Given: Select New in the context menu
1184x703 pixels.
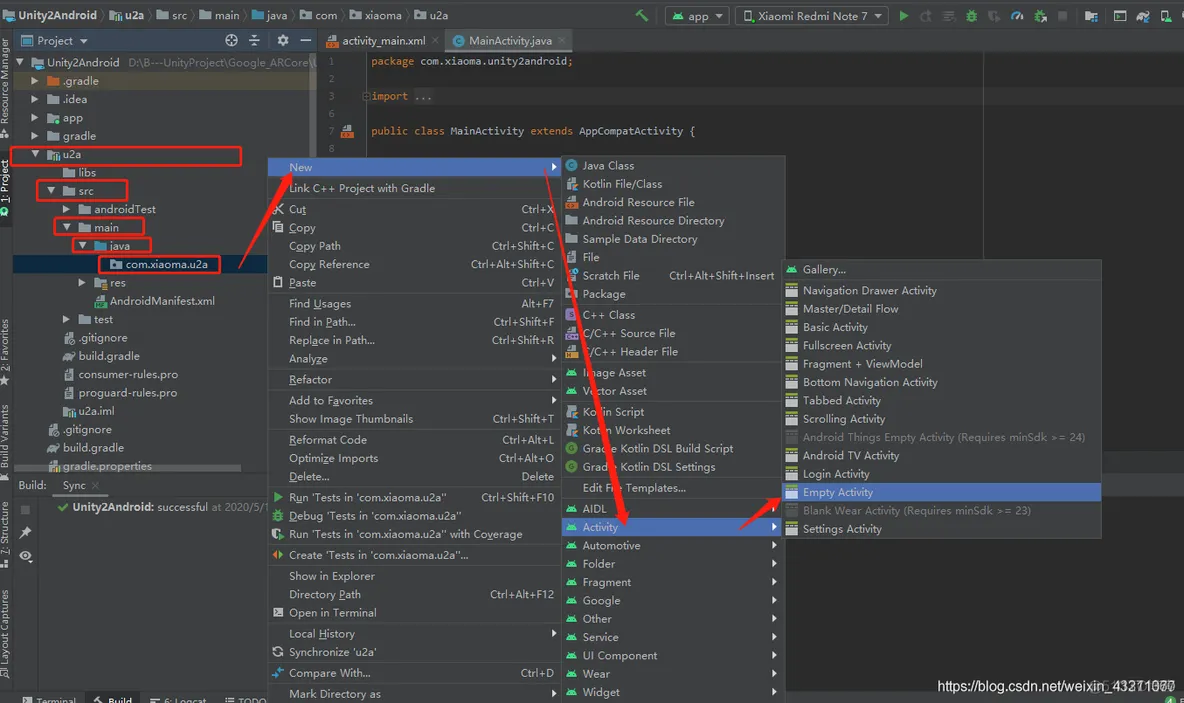Looking at the screenshot, I should pos(415,168).
